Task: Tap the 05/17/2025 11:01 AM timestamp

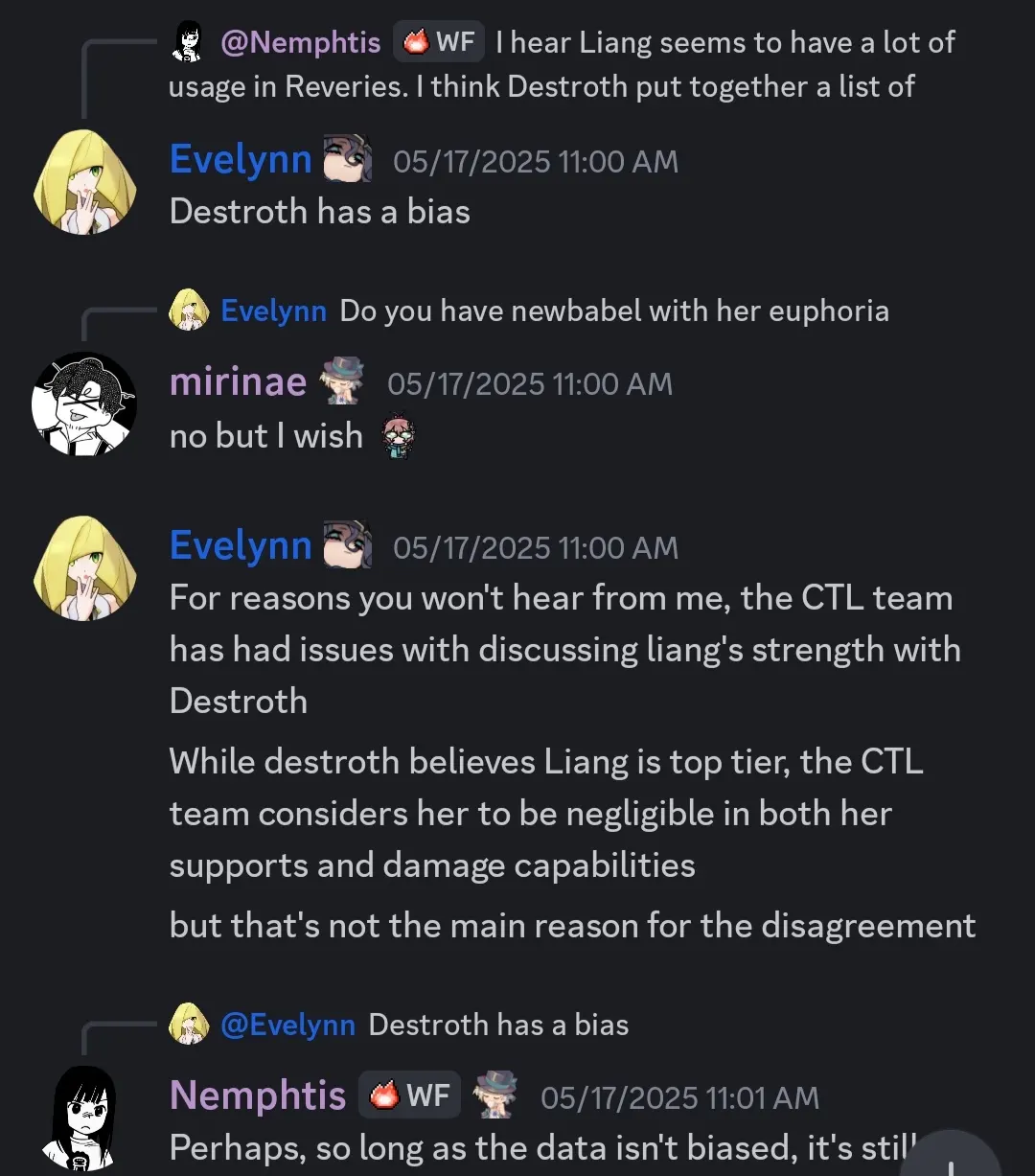Action: 679,1097
